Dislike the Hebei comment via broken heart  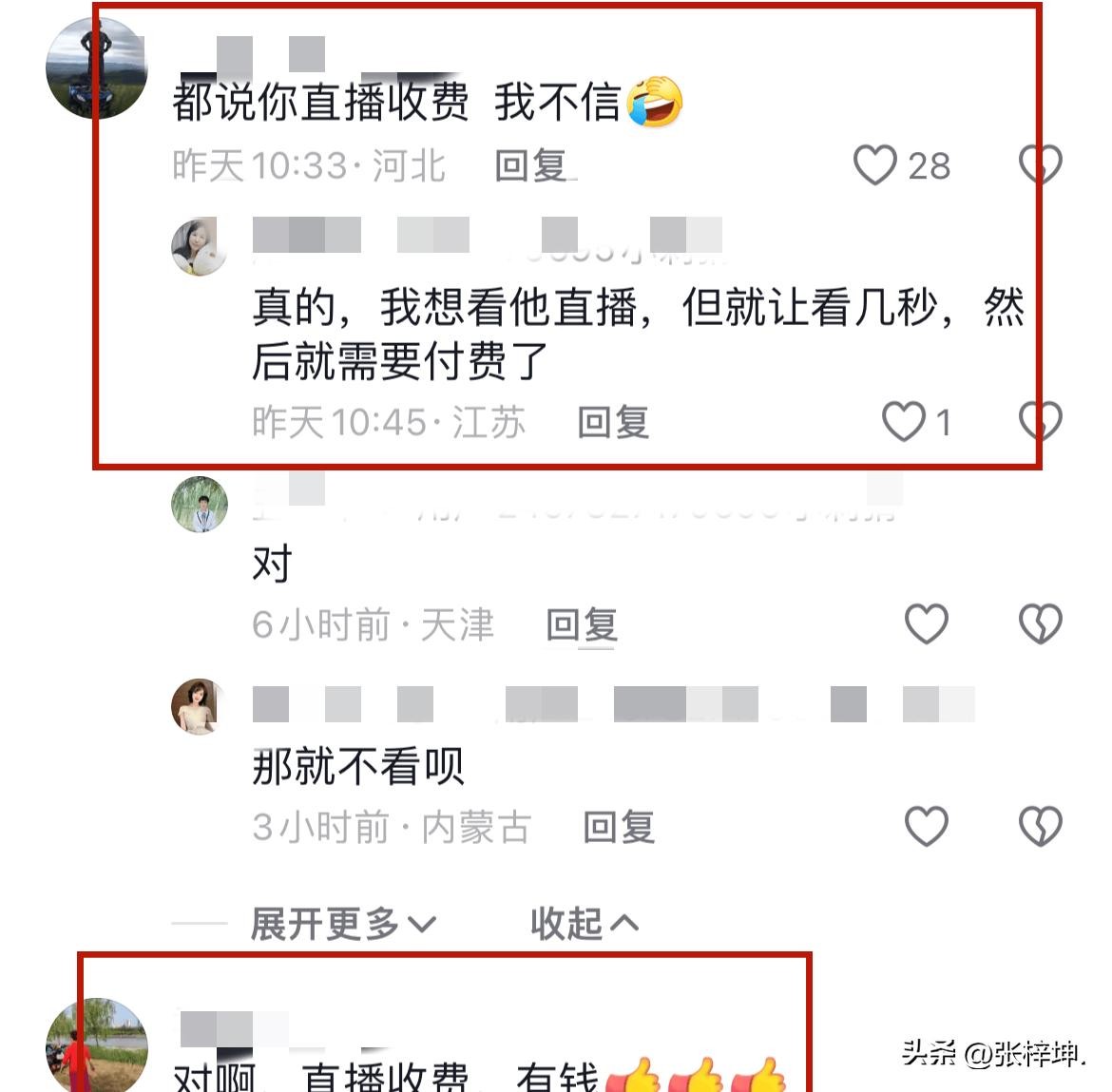1041,165
